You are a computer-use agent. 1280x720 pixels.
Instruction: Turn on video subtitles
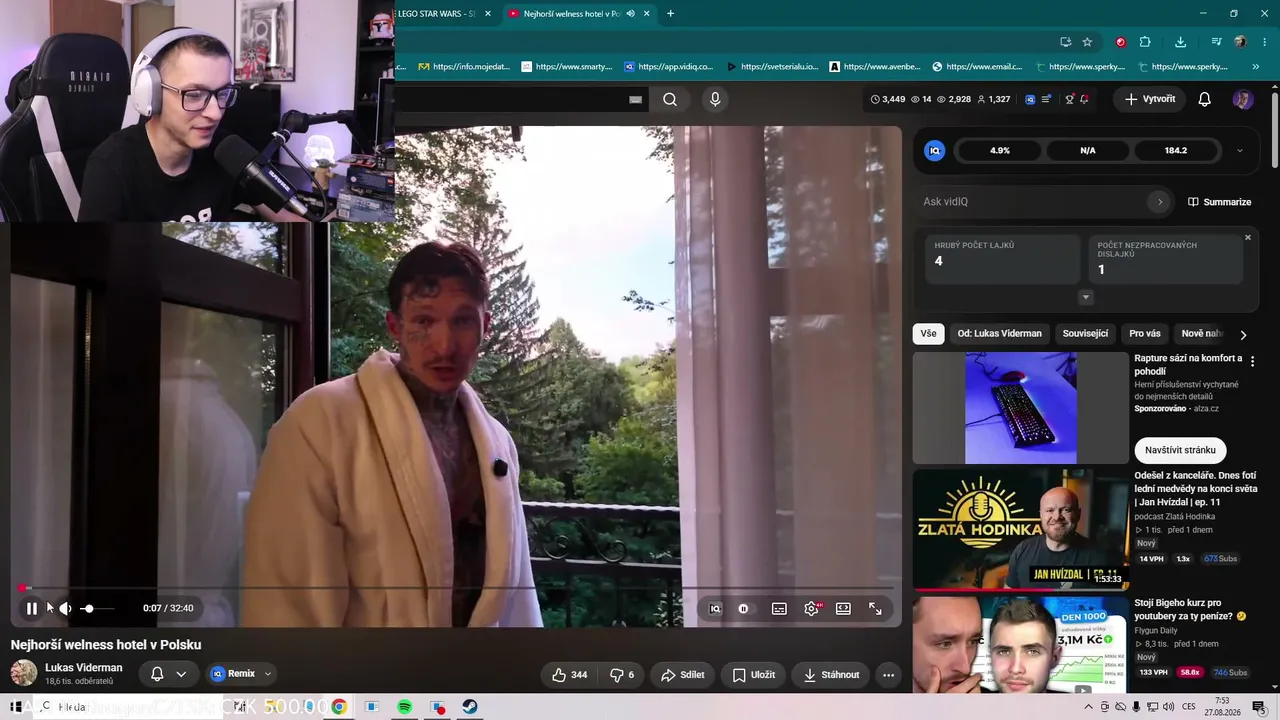click(779, 608)
